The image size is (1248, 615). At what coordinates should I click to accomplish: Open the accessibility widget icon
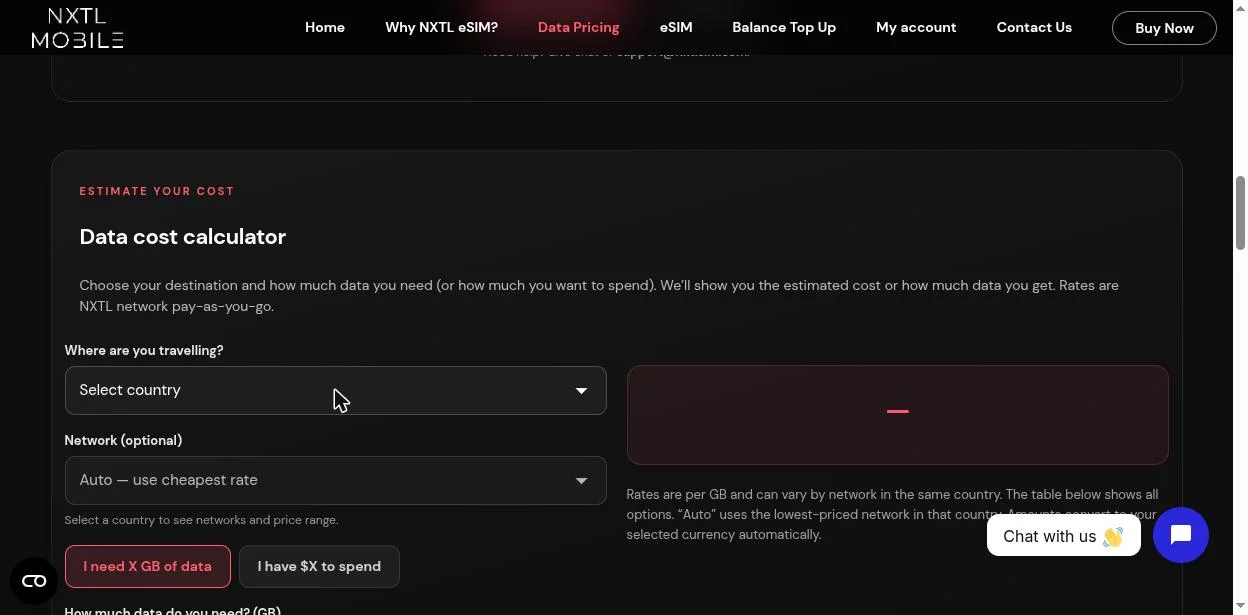click(x=34, y=581)
